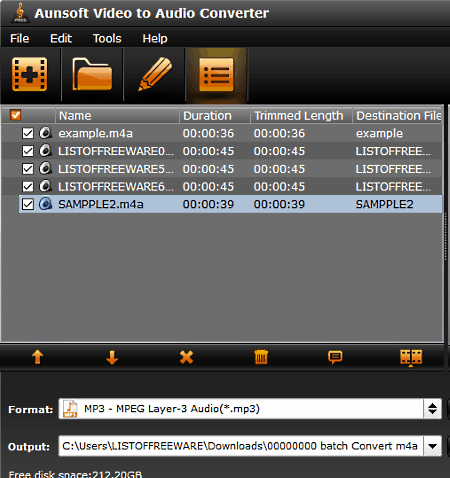Click the audio icon beside LISTOFFREEWARE0 file
The width and height of the screenshot is (450, 478).
point(45,151)
